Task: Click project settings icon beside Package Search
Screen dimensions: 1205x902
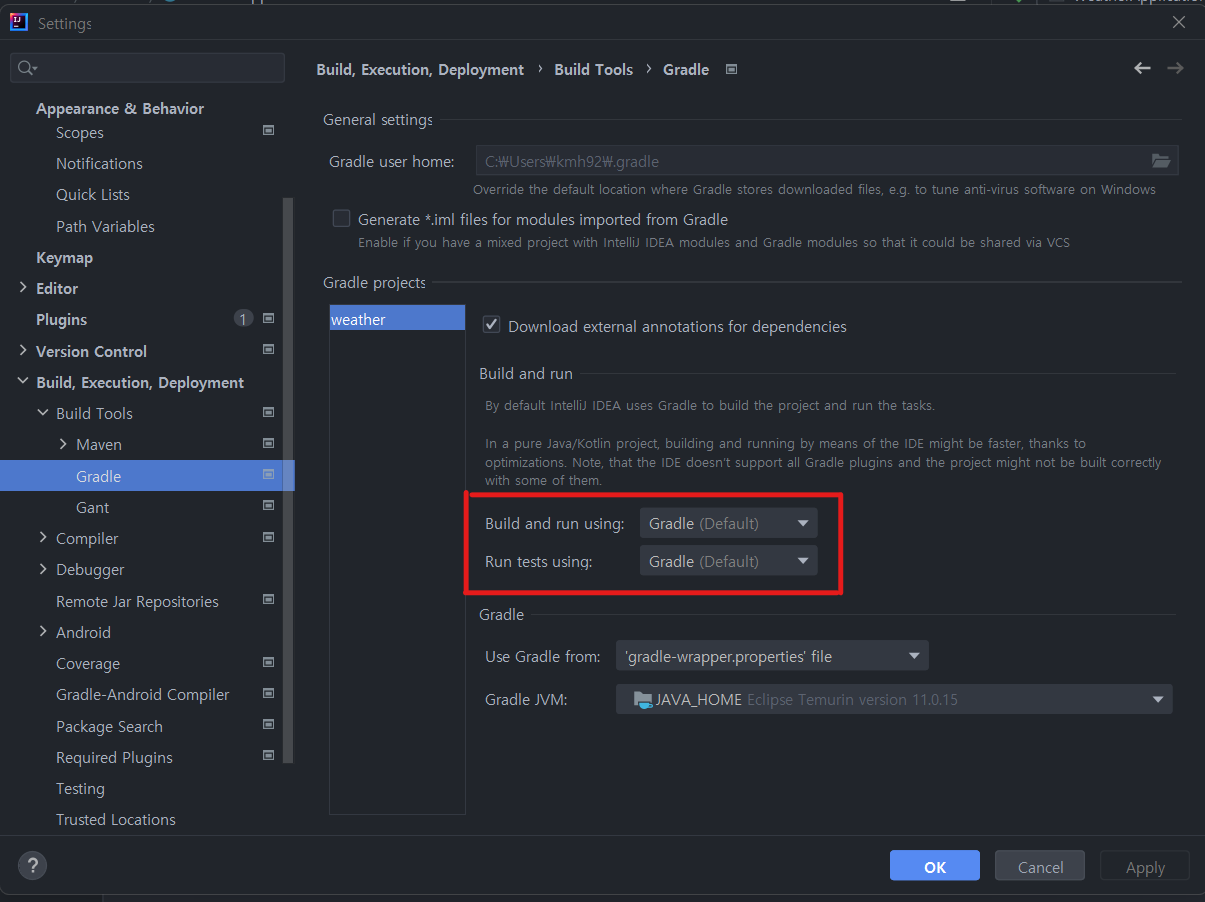Action: [268, 724]
